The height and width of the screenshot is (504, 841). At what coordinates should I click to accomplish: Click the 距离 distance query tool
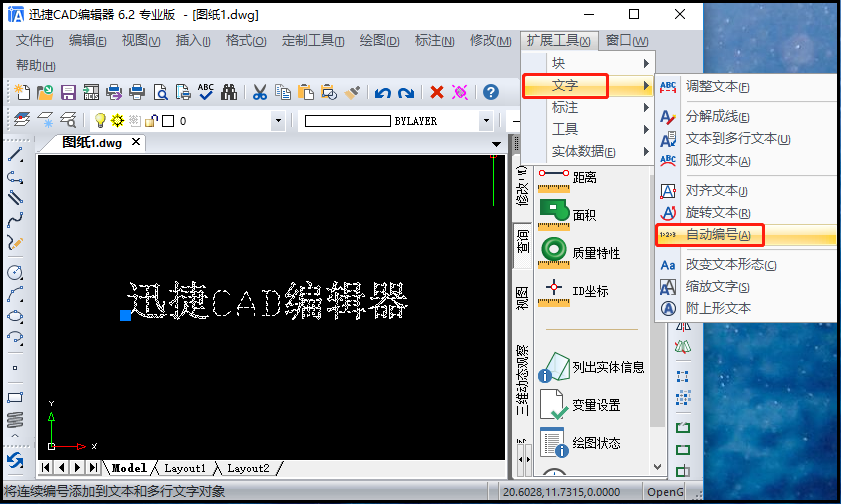pos(568,180)
